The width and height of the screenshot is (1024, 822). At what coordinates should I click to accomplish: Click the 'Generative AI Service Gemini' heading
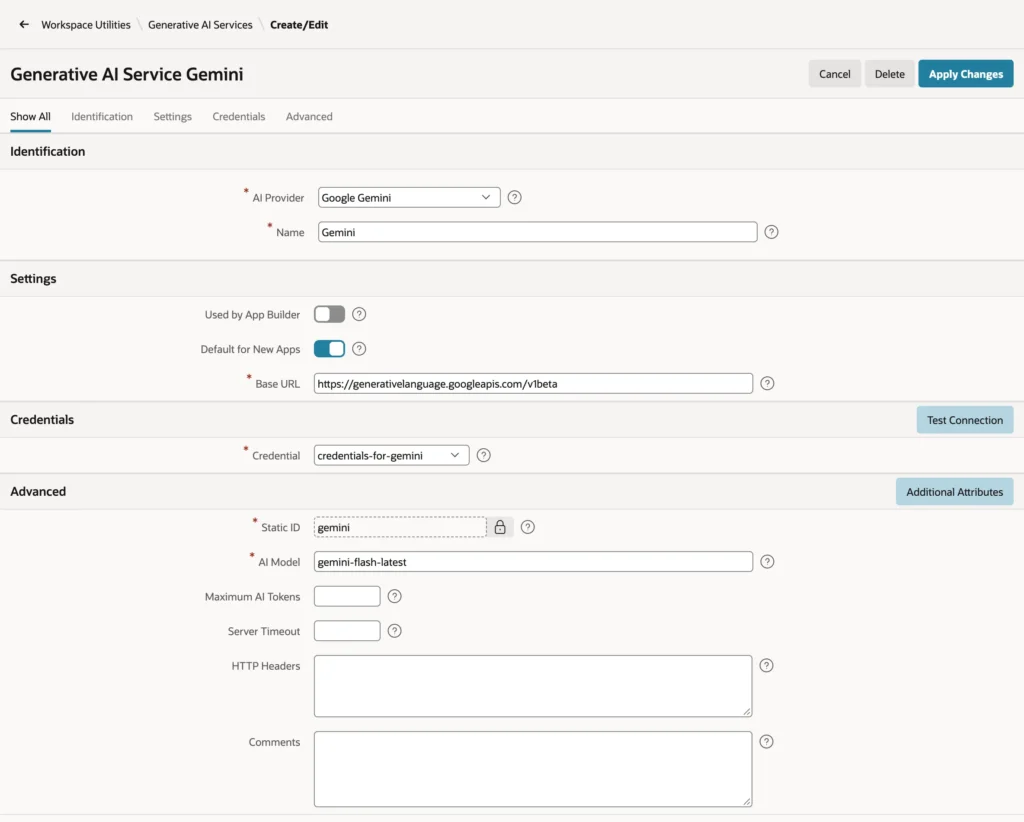(x=127, y=74)
